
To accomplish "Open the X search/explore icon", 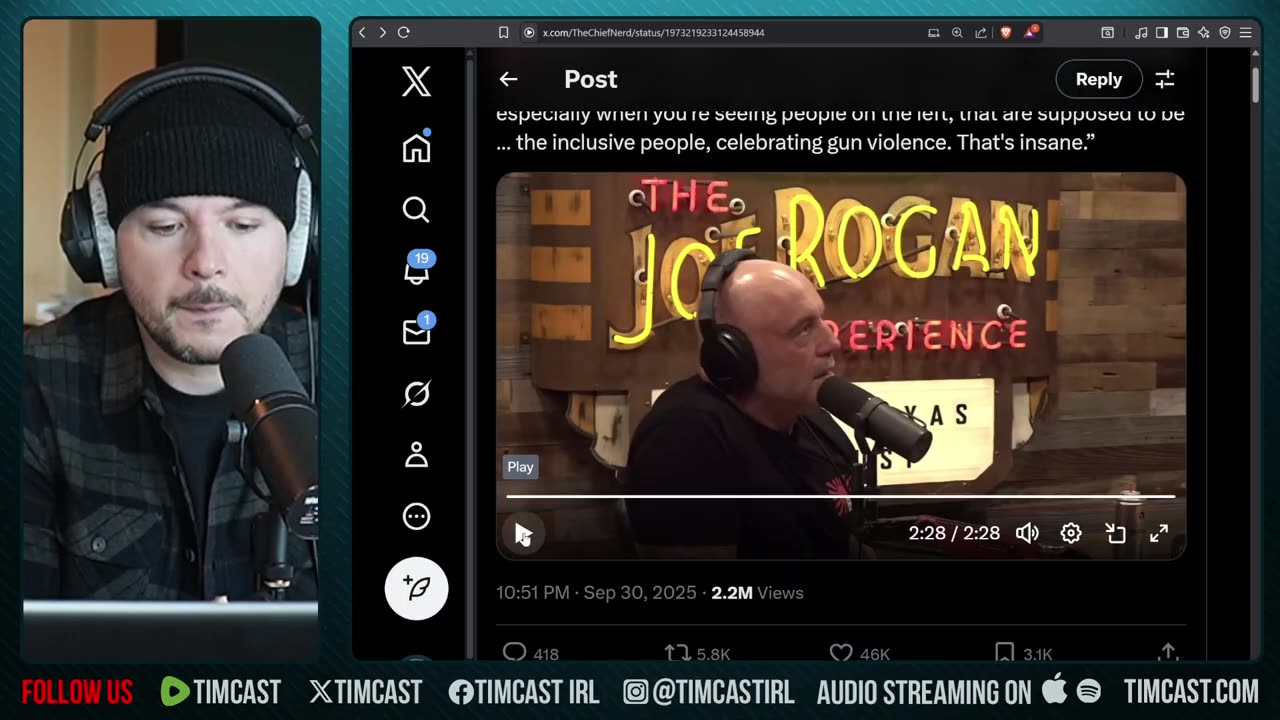I will (416, 209).
